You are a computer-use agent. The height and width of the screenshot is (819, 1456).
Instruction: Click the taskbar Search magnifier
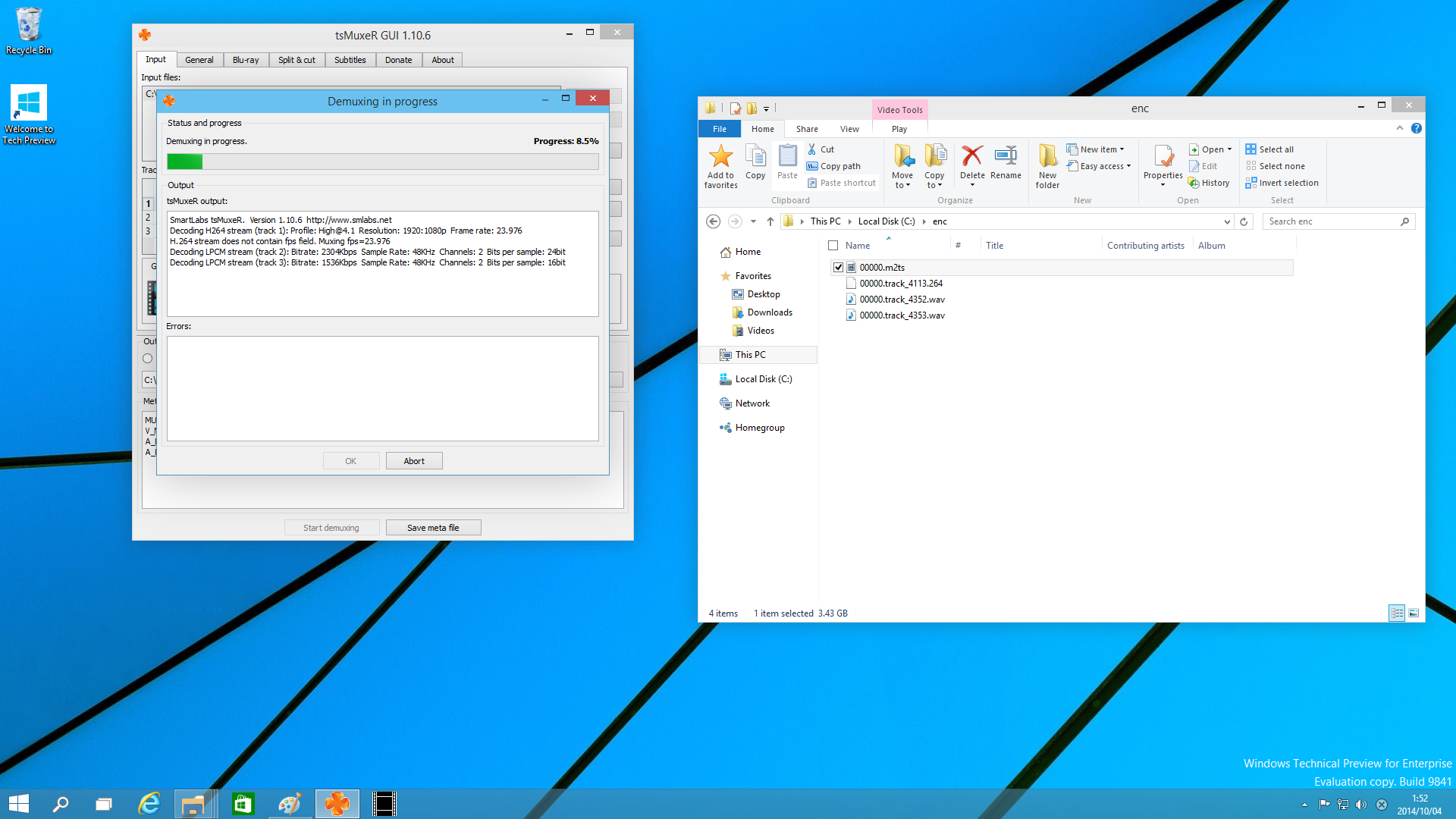point(60,804)
